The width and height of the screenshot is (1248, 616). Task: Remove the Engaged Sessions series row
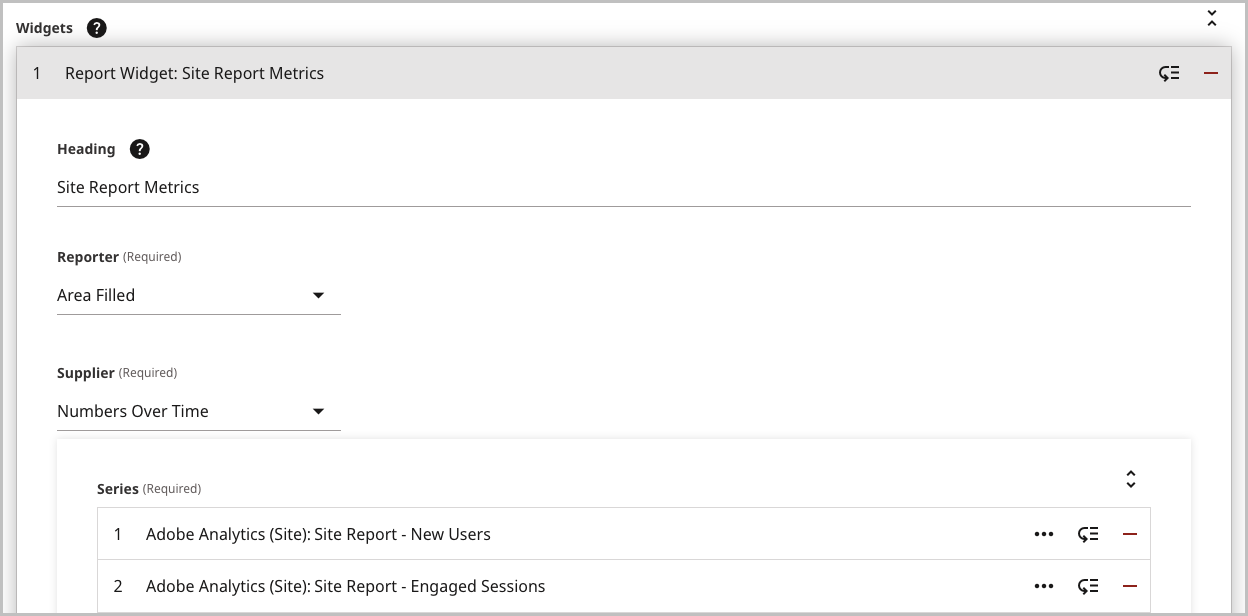click(x=1129, y=586)
